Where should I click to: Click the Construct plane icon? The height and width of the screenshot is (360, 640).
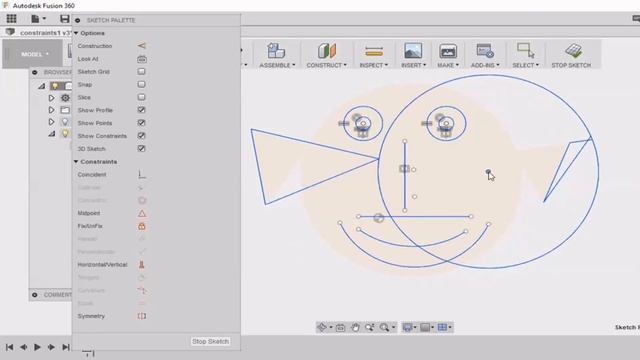coord(327,51)
